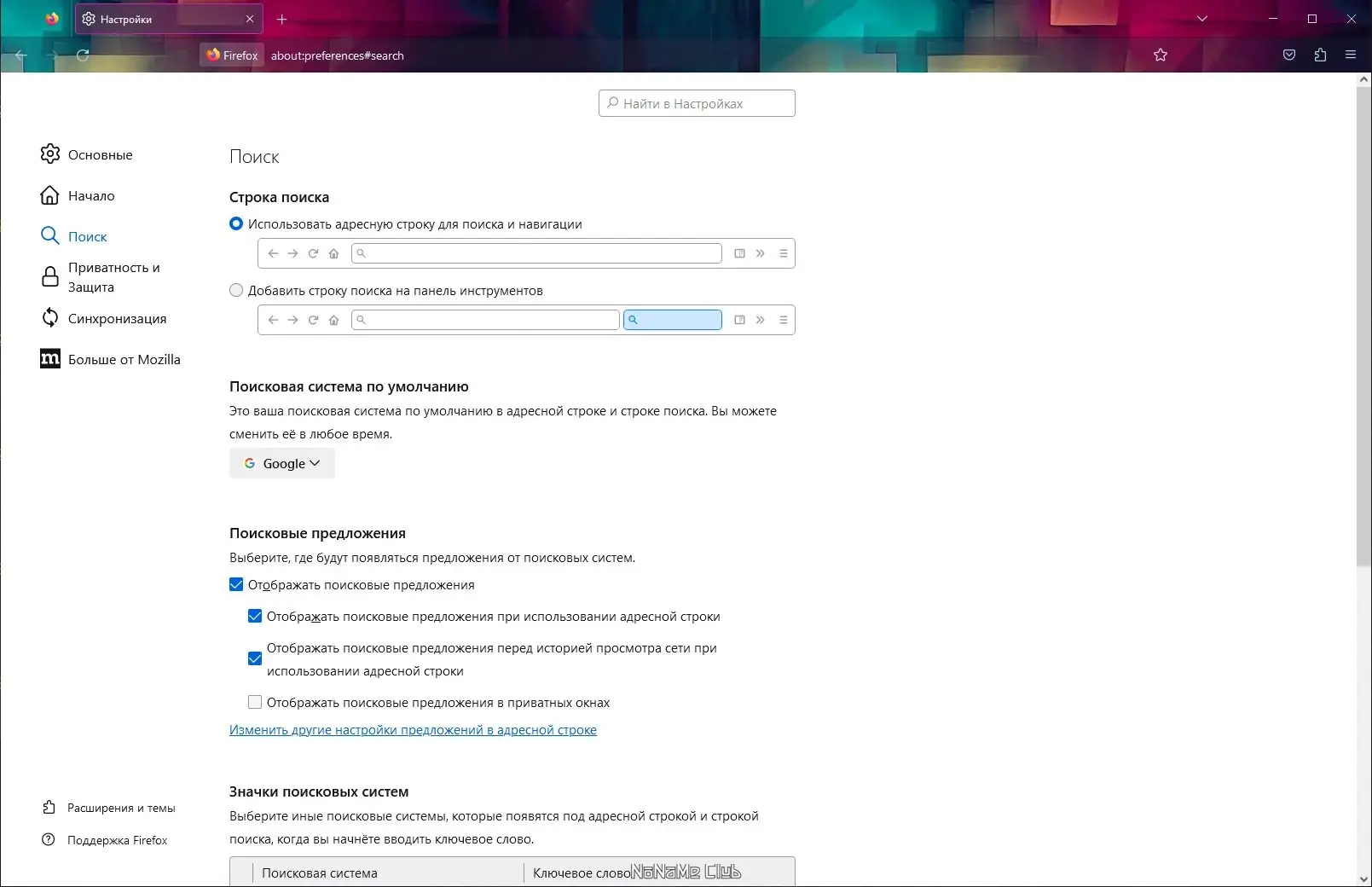
Task: Maximize the Firefox window
Action: (x=1312, y=19)
